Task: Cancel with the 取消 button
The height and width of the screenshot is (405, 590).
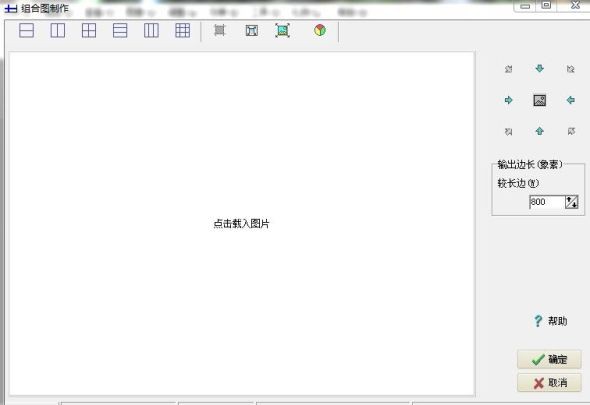Action: pyautogui.click(x=549, y=383)
